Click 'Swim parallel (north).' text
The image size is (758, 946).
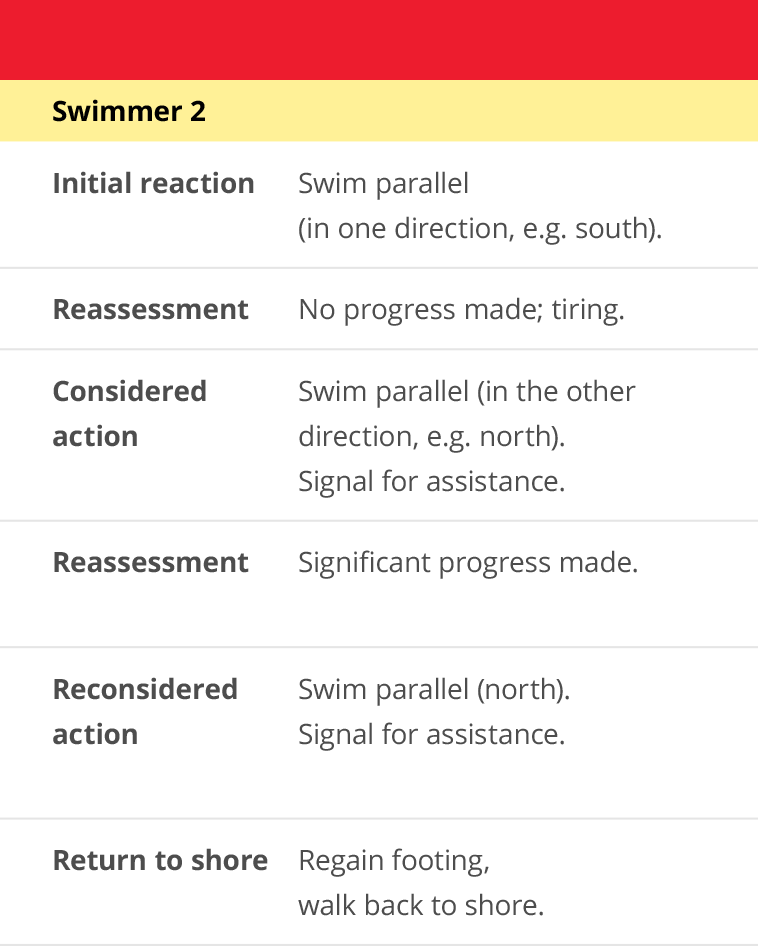click(x=434, y=690)
